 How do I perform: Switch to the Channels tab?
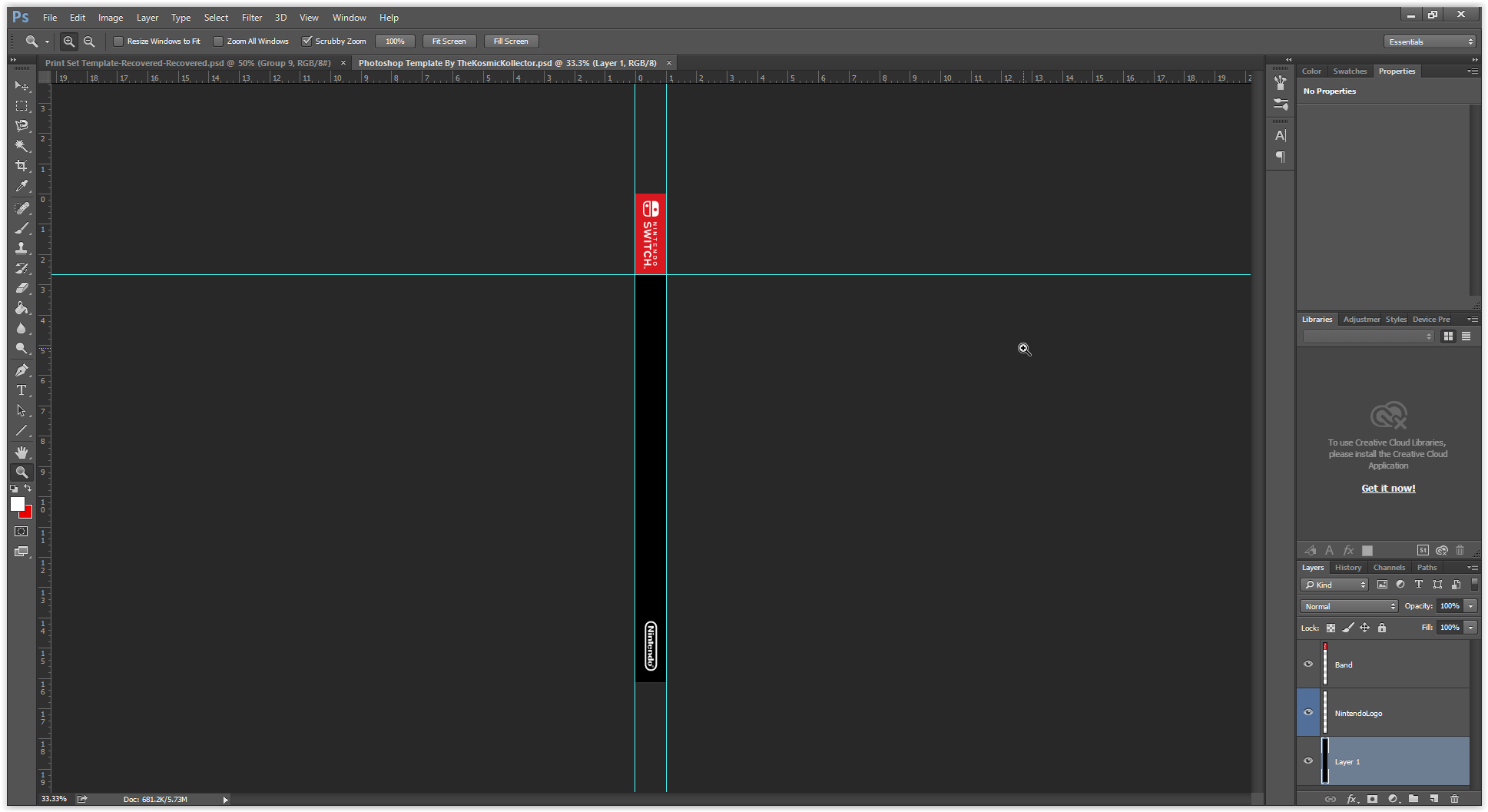[x=1389, y=567]
